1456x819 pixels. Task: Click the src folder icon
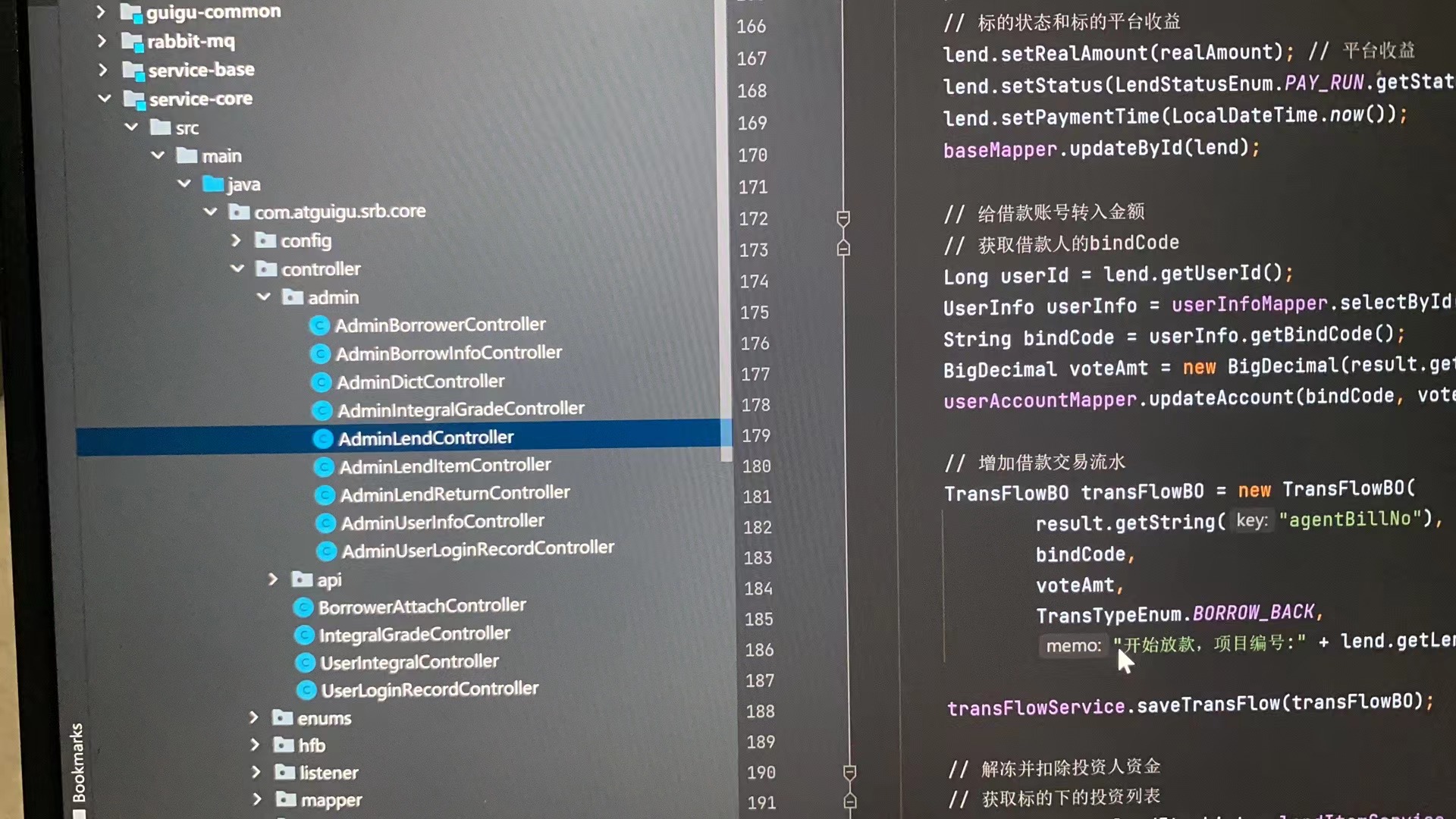tap(160, 127)
